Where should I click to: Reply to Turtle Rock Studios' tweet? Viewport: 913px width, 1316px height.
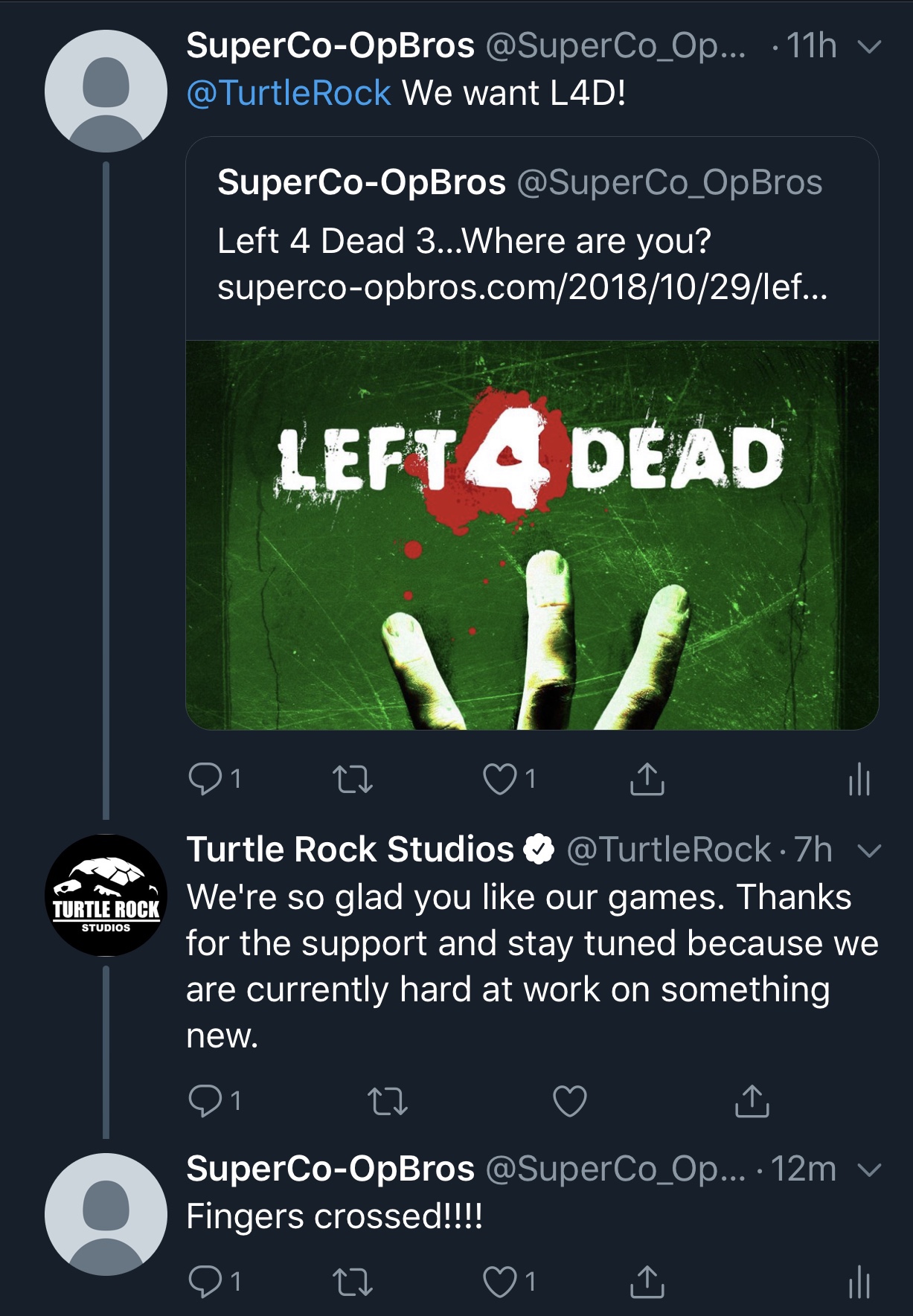click(x=205, y=1100)
